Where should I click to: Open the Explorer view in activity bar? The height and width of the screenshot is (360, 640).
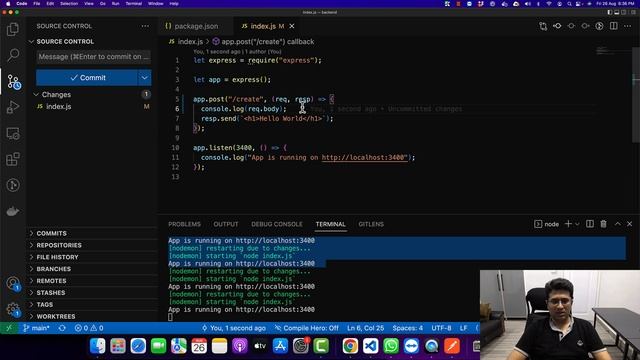[x=13, y=29]
